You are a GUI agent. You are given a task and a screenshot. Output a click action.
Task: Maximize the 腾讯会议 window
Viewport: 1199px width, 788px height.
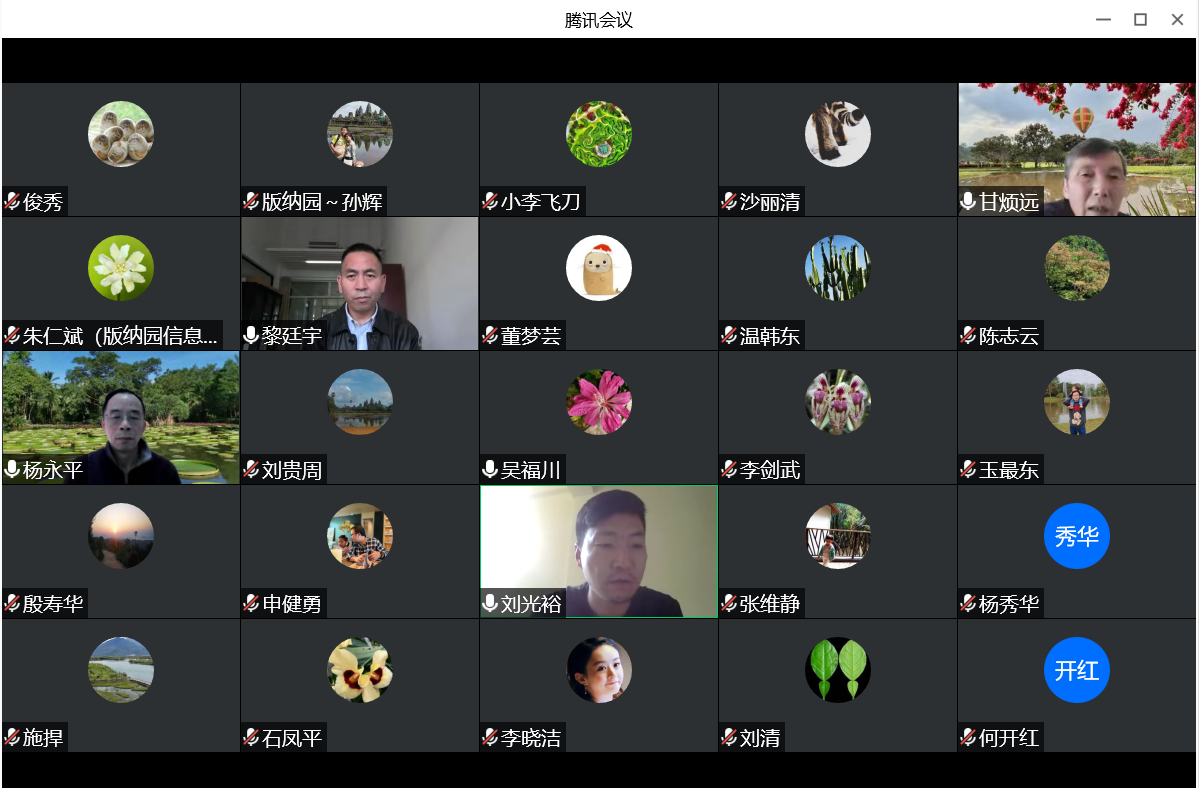1140,20
